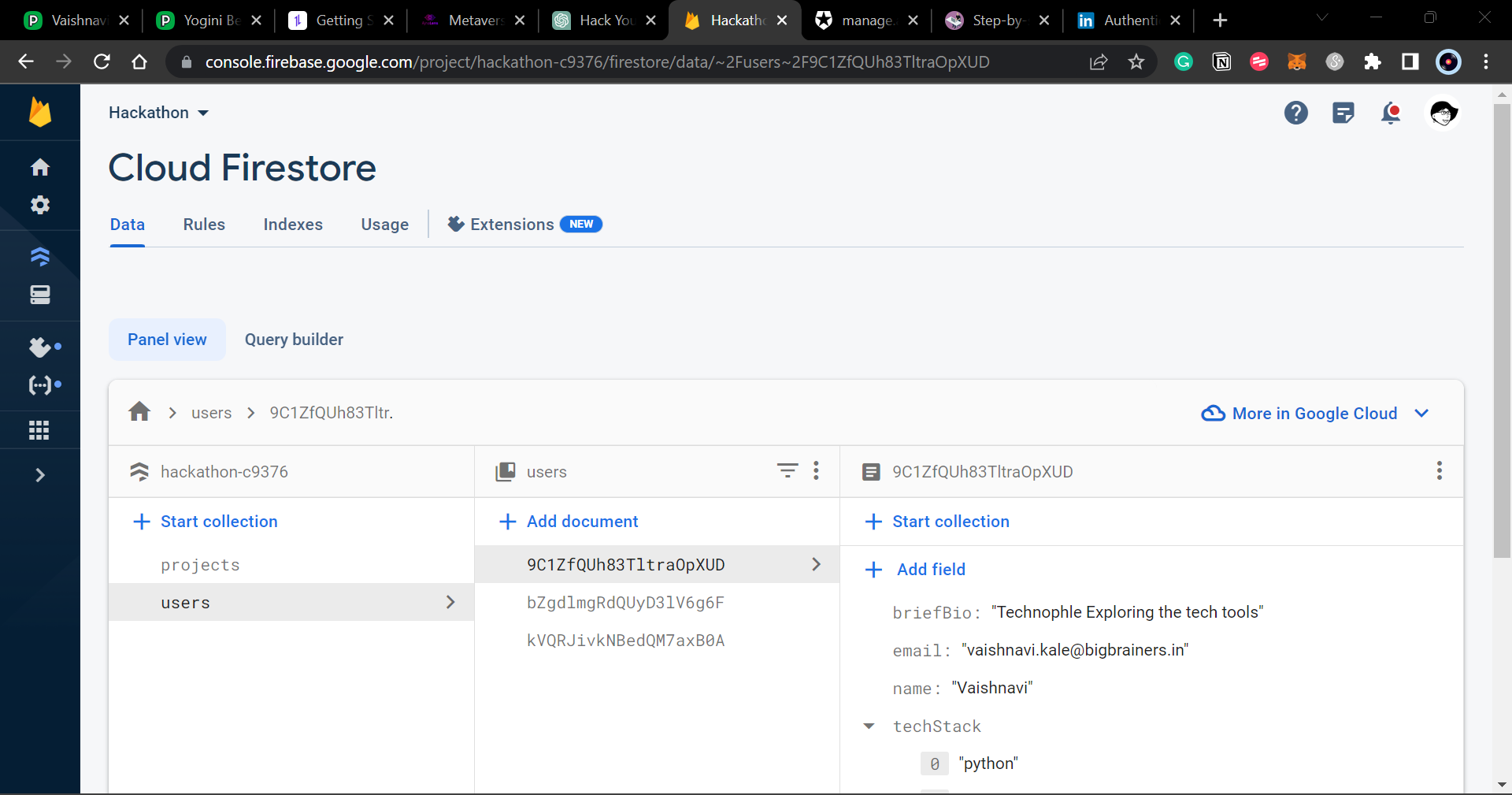Screen dimensions: 1512x795
Task: Select document bZgdlmgRdQUyD3lV6g6F
Action: pos(658,603)
